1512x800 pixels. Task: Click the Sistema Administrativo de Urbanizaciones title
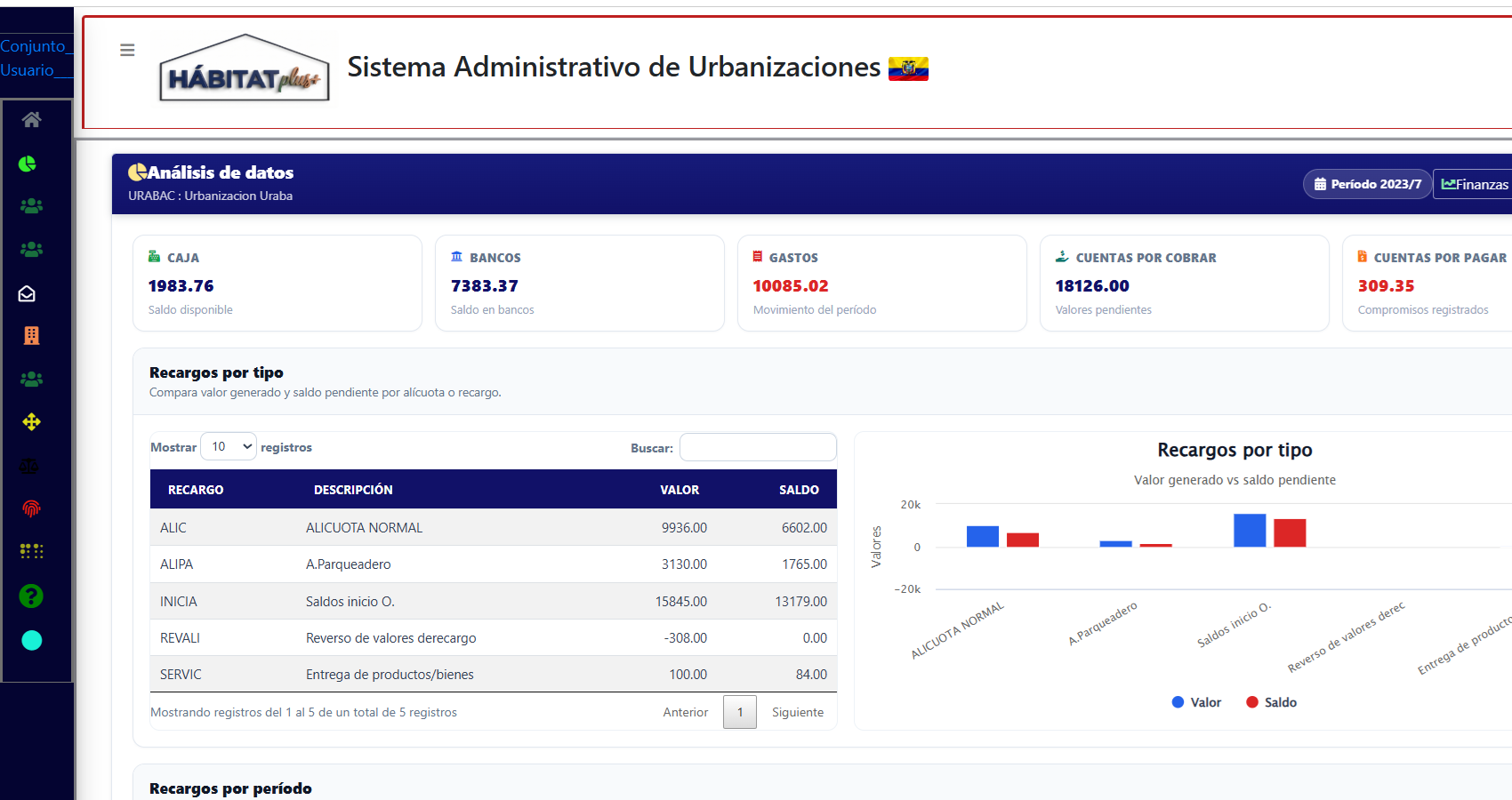click(x=614, y=67)
